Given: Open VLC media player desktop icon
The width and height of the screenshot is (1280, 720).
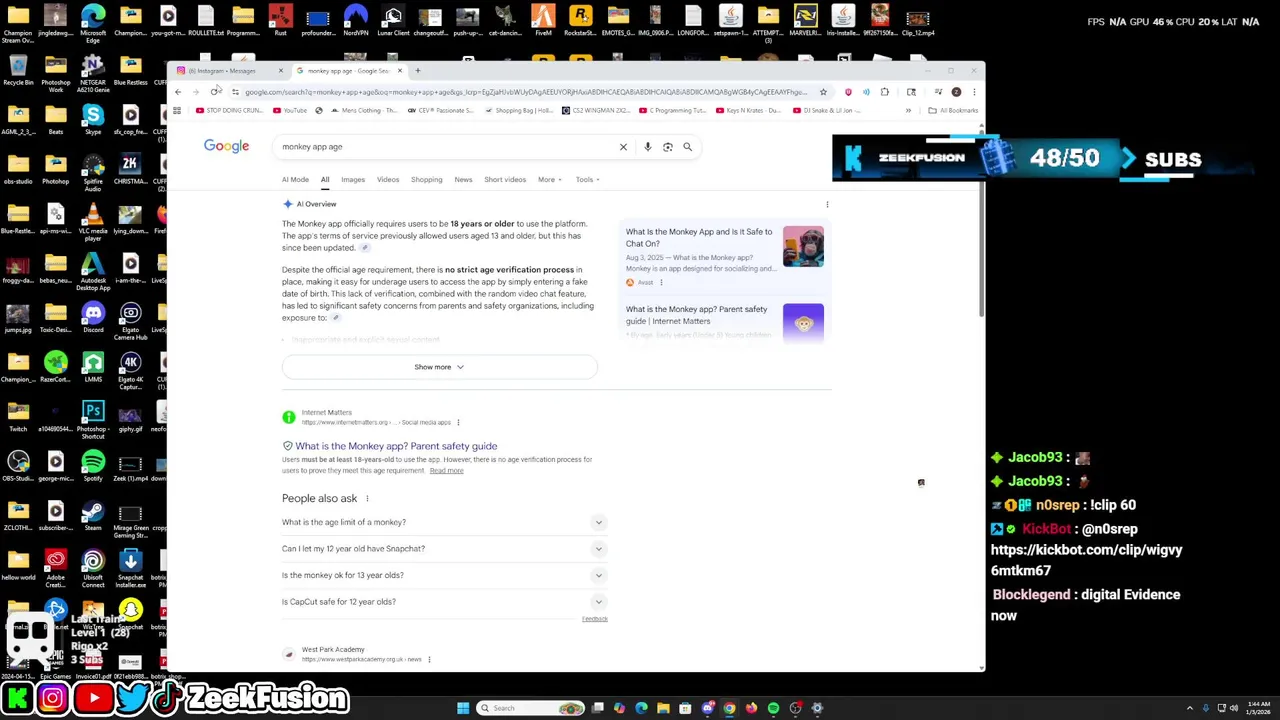Looking at the screenshot, I should click(93, 221).
